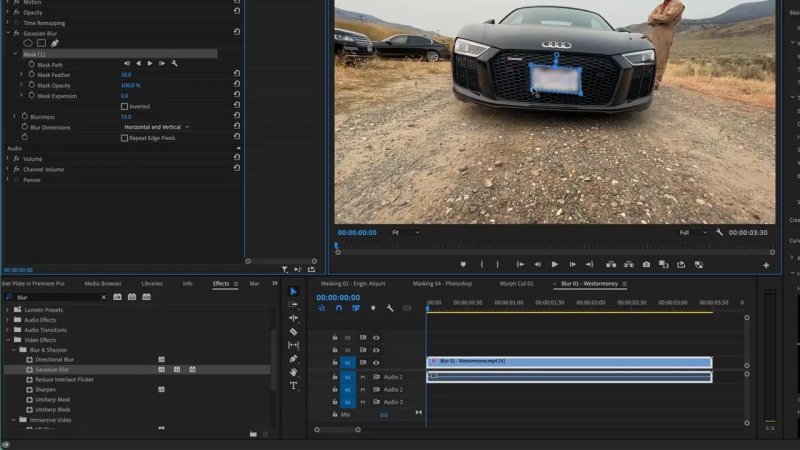Switch to the Libraries tab
Image resolution: width=800 pixels, height=450 pixels.
(x=152, y=284)
